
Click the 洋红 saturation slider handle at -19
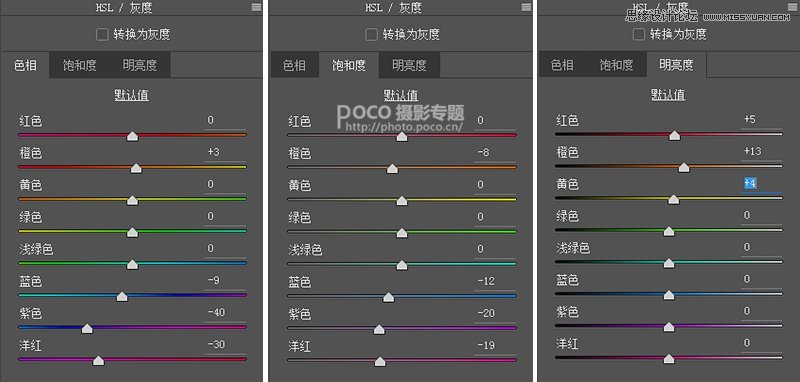[380, 362]
